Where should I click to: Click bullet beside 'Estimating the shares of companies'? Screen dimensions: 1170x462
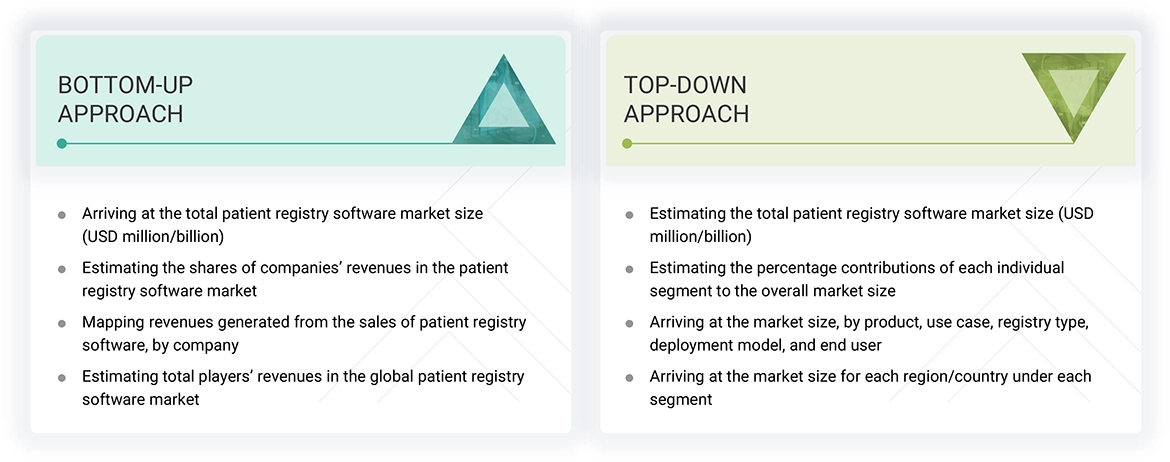(x=62, y=269)
